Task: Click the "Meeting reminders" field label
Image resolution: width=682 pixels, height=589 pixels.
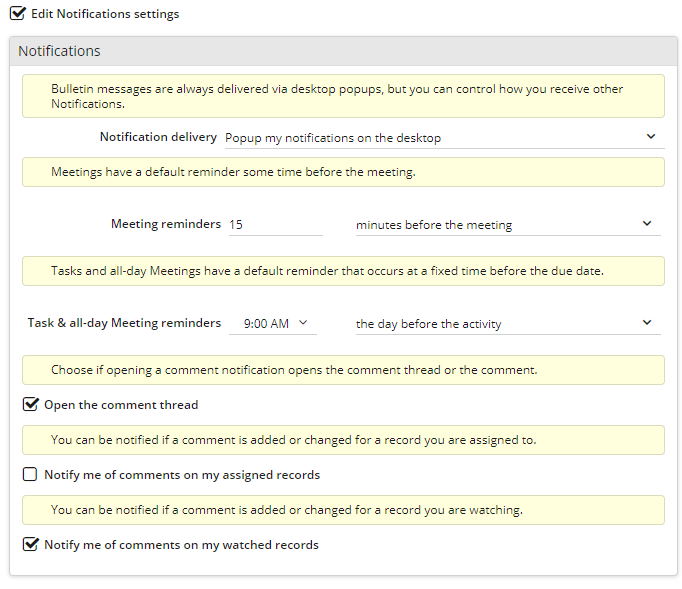Action: (x=165, y=224)
